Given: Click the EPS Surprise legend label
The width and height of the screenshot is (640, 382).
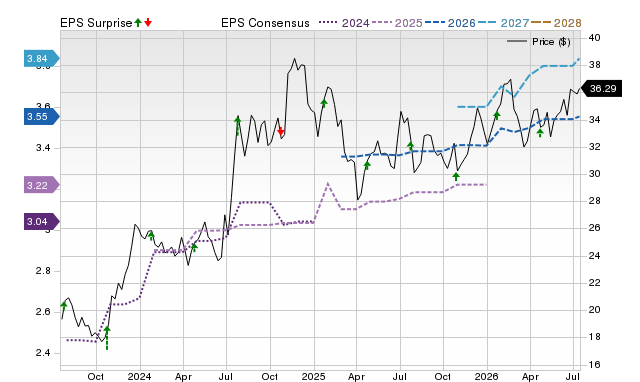Looking at the screenshot, I should click(x=96, y=23).
